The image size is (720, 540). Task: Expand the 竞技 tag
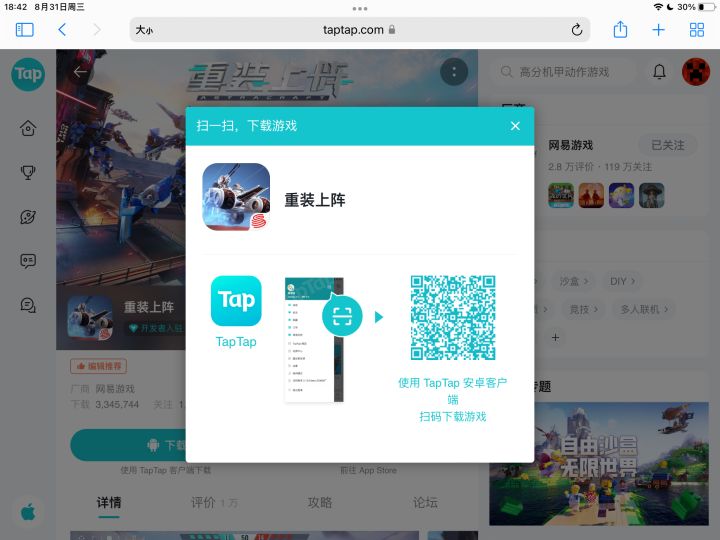(584, 309)
